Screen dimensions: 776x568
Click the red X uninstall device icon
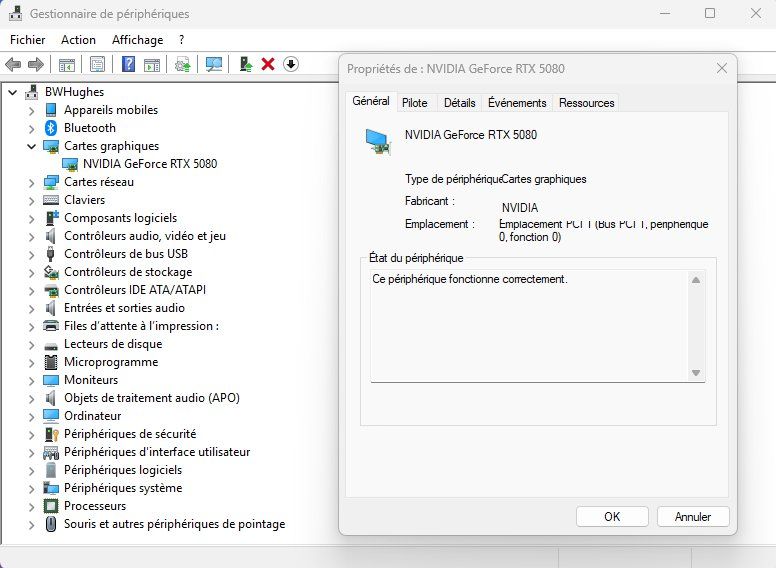[268, 64]
